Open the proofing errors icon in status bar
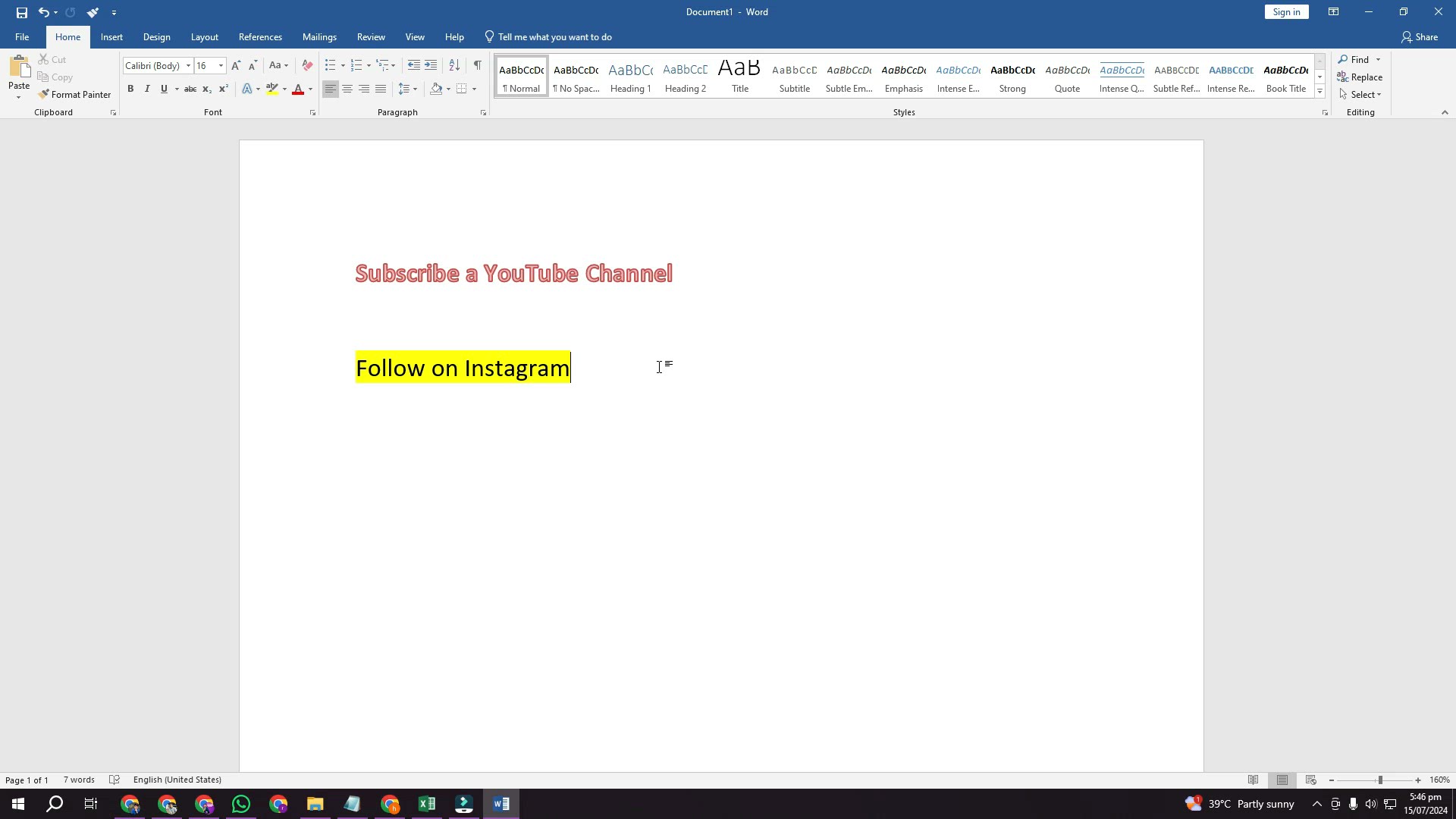The width and height of the screenshot is (1456, 819). point(115,780)
